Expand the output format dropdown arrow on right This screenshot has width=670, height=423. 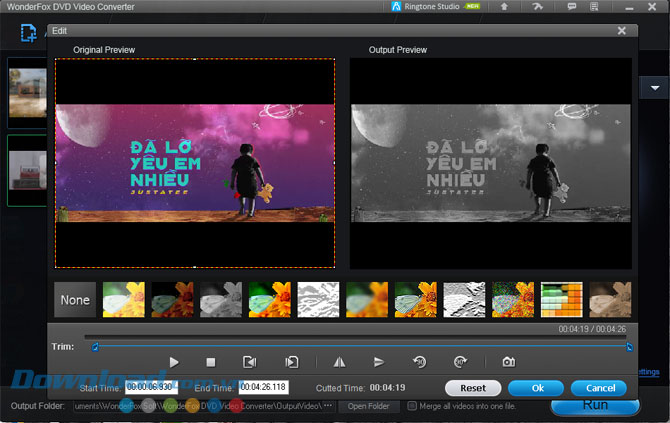point(655,88)
